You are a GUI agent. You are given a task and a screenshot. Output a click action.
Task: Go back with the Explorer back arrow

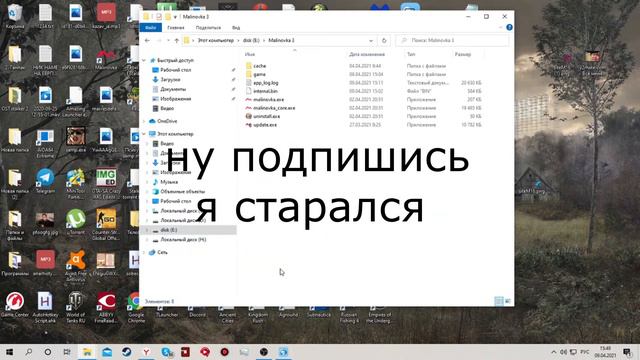[147, 40]
